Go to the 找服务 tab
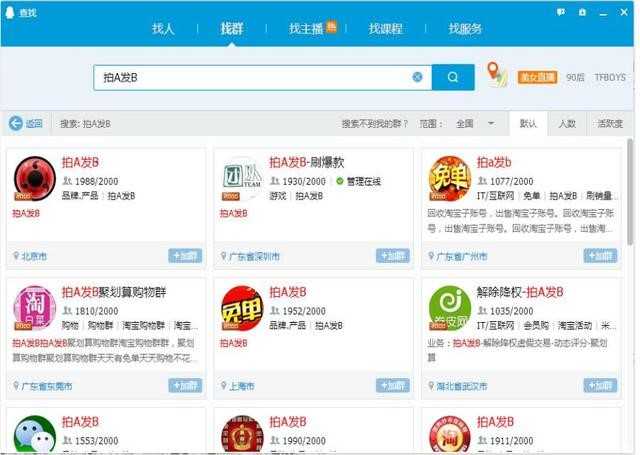 (x=465, y=29)
